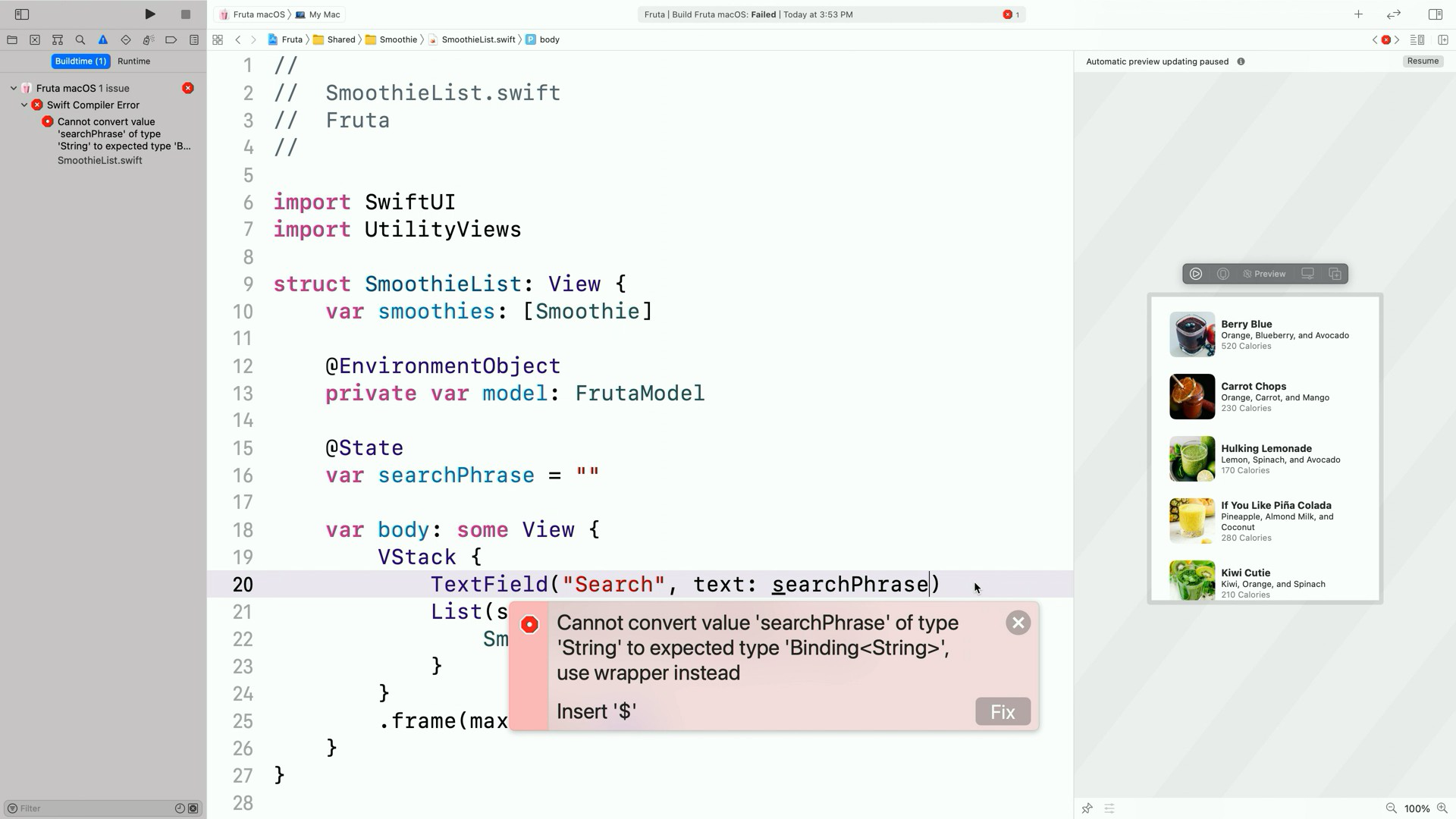Open the Find navigator magnifier icon
The image size is (1456, 819).
coord(80,39)
